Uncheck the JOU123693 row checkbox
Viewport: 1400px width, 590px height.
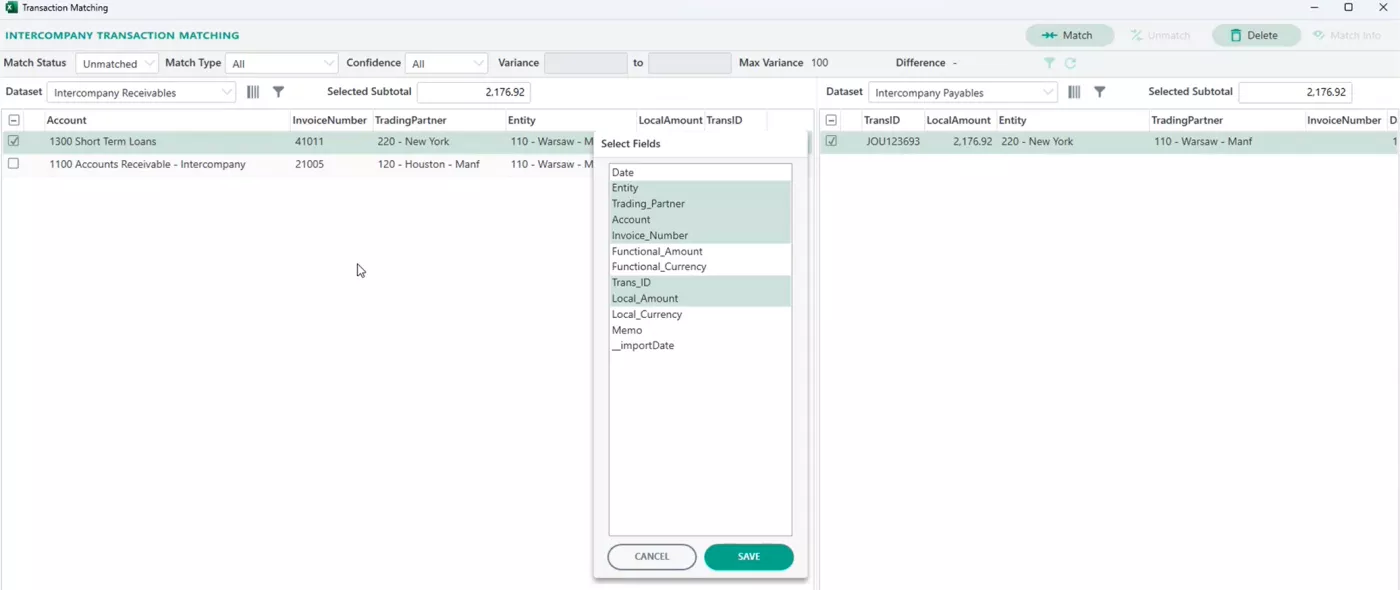click(831, 141)
